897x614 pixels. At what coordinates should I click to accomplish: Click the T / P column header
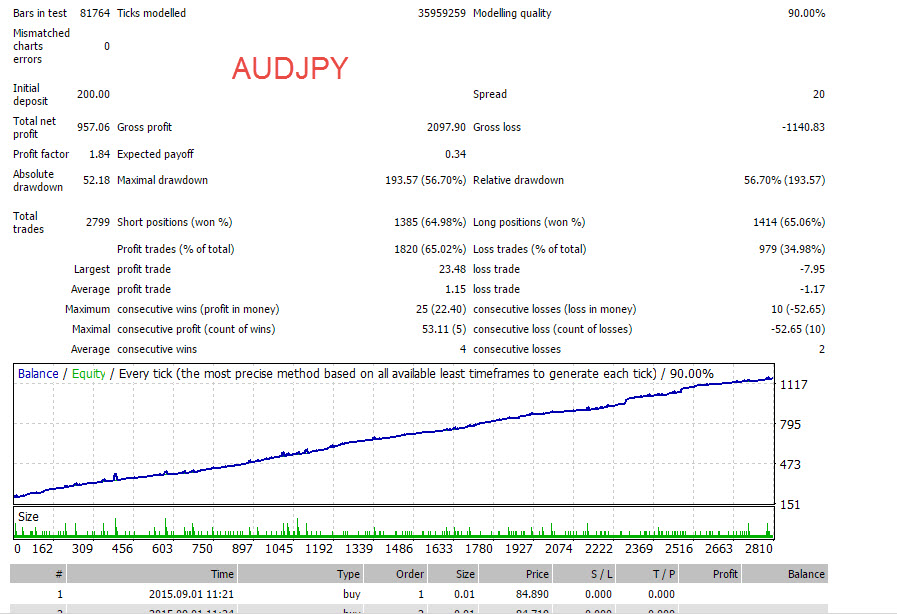pos(648,574)
